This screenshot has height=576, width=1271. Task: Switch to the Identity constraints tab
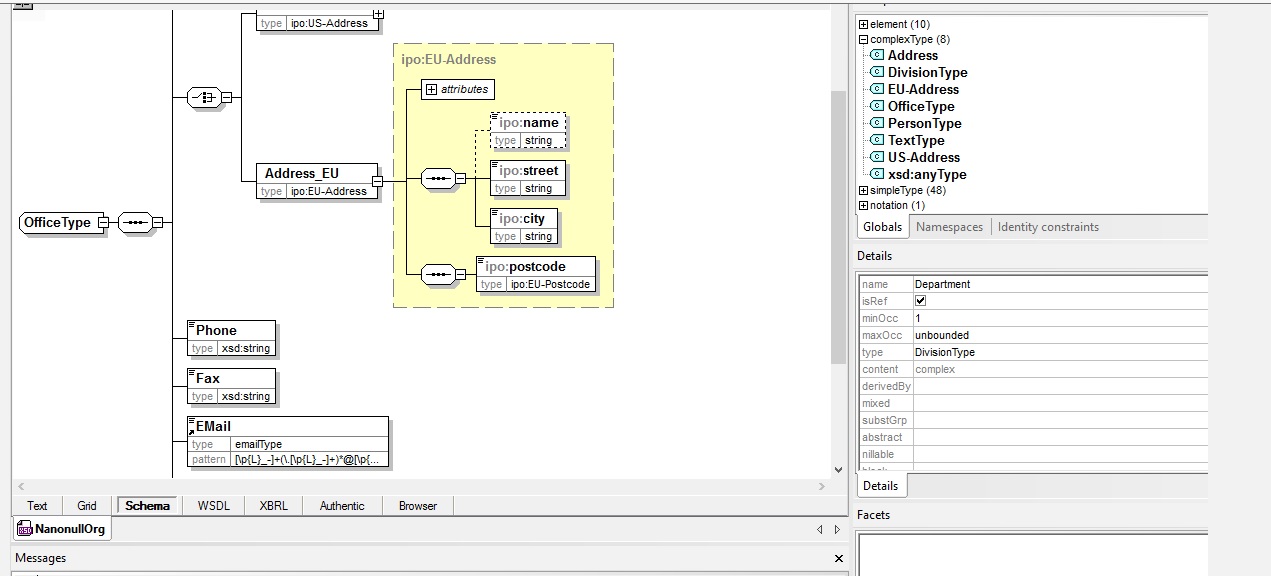(x=1047, y=227)
